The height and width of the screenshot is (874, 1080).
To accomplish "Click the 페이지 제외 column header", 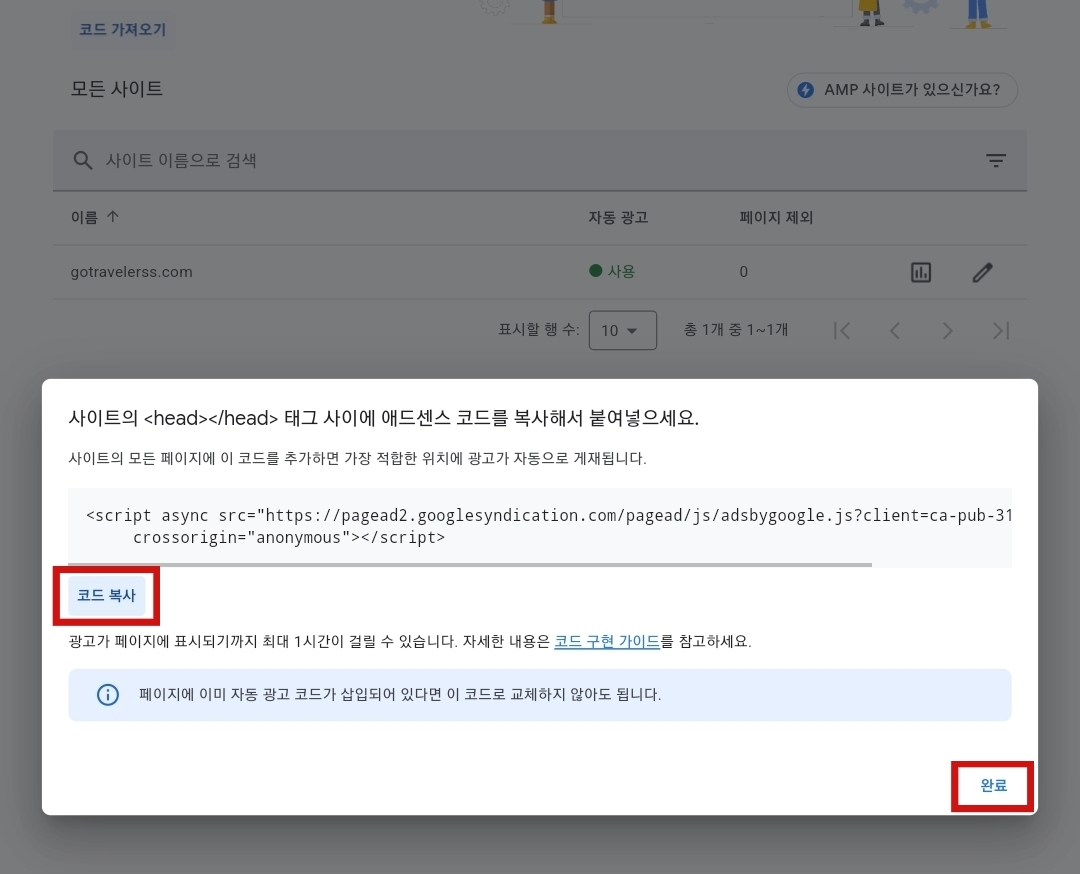I will click(x=776, y=218).
